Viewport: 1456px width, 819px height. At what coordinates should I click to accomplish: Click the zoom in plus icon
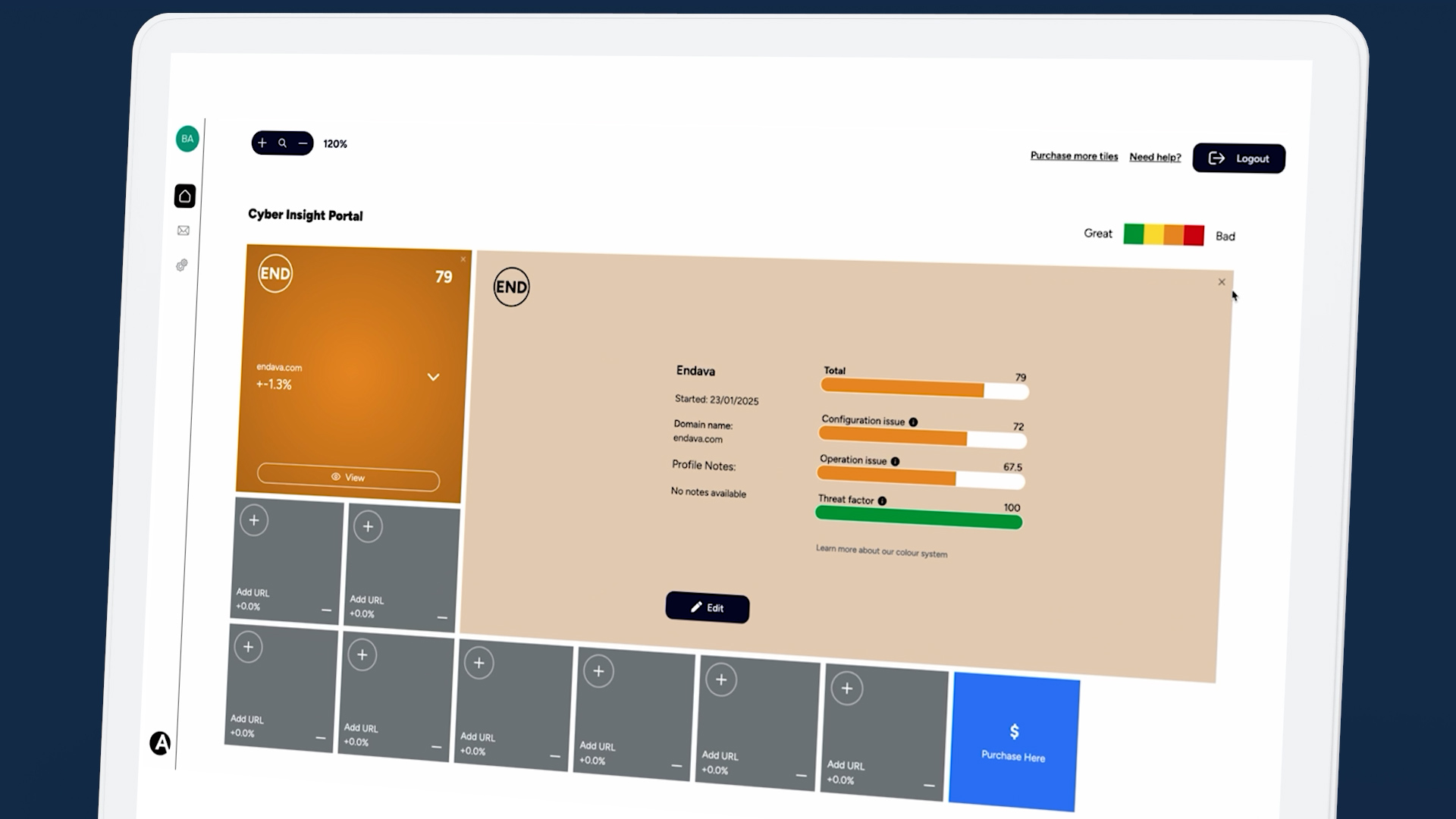(x=262, y=143)
